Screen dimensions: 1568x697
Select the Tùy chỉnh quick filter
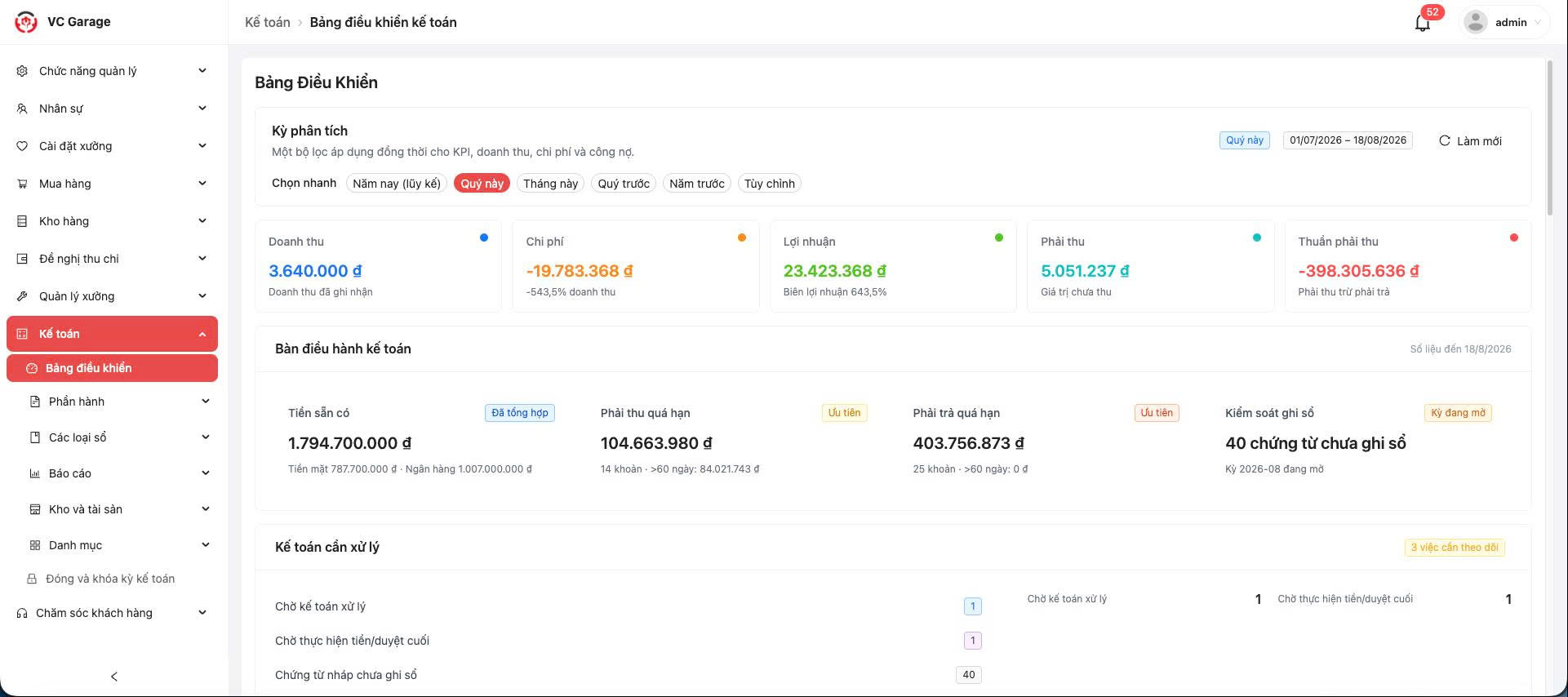[x=770, y=184]
